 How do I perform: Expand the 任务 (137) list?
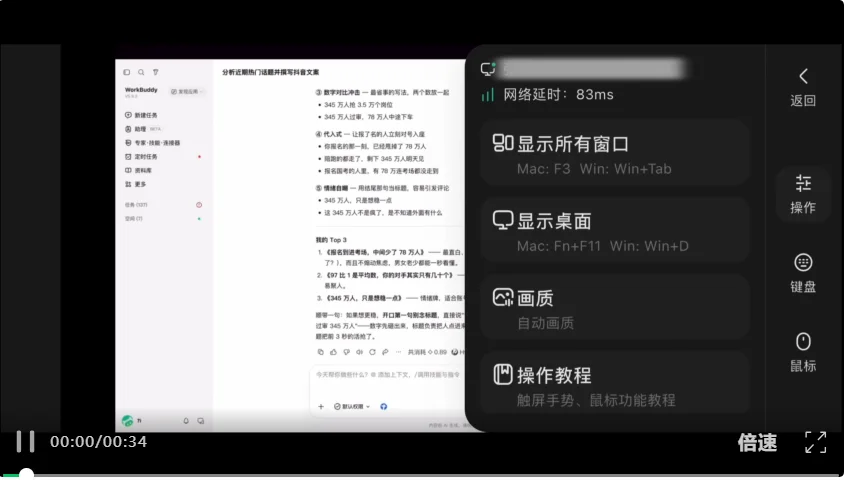[x=136, y=205]
